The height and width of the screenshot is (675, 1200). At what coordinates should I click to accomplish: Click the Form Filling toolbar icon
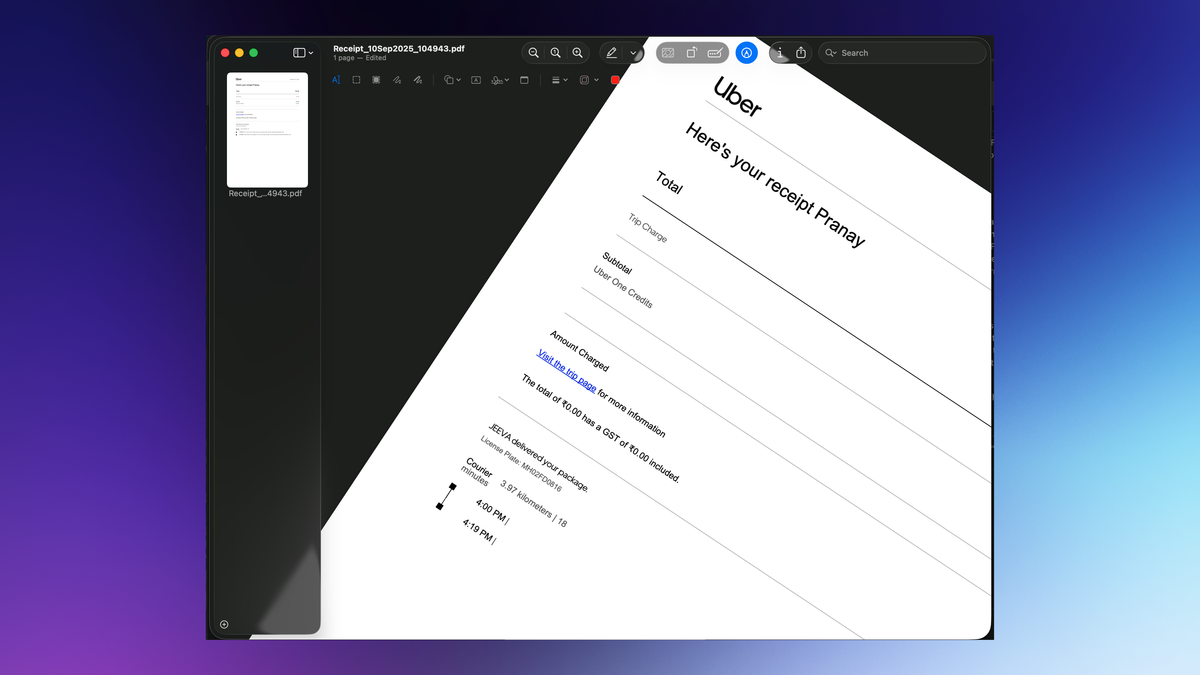pos(715,53)
